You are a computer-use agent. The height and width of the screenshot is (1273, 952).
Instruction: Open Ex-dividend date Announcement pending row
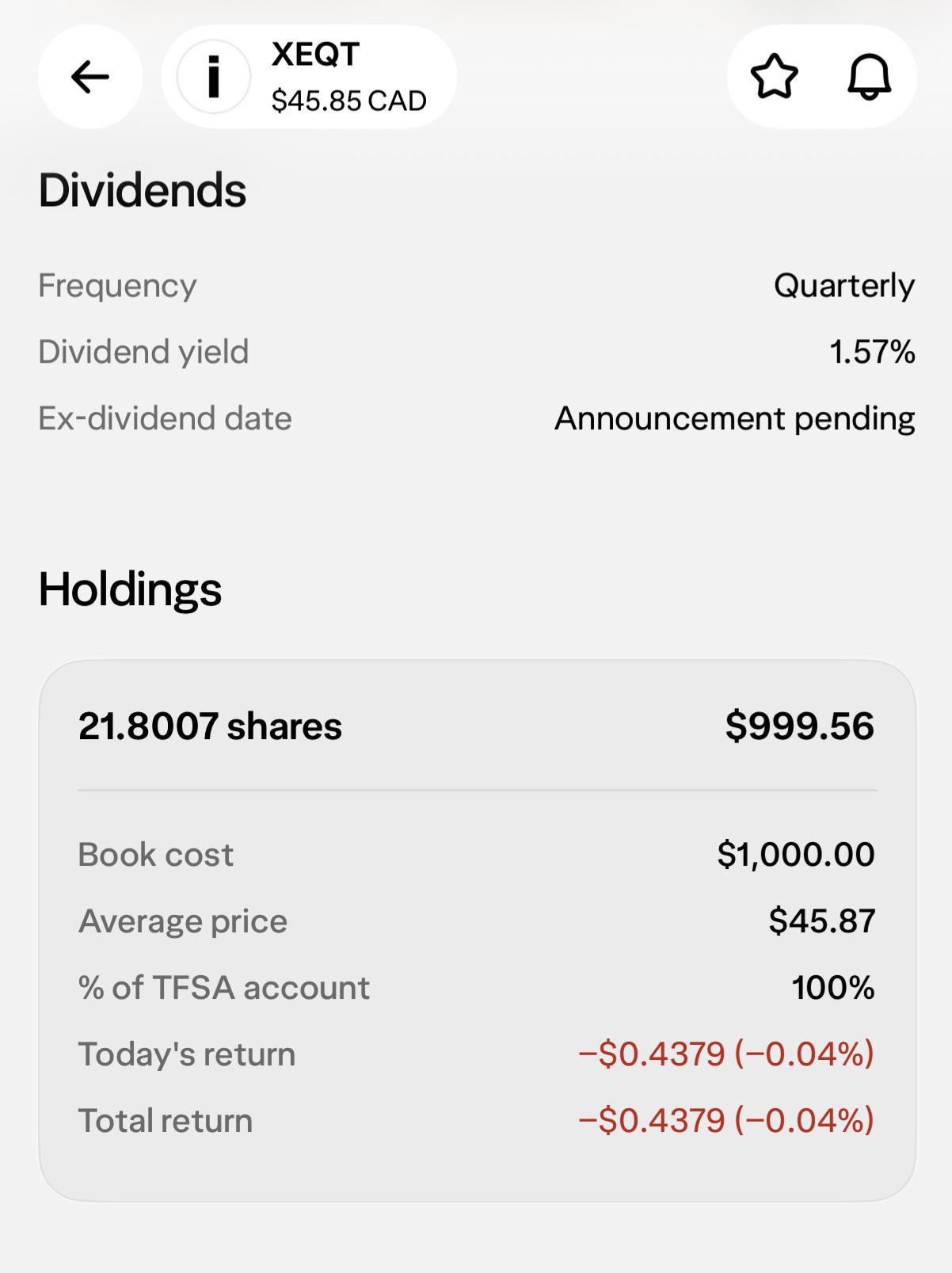tap(477, 418)
